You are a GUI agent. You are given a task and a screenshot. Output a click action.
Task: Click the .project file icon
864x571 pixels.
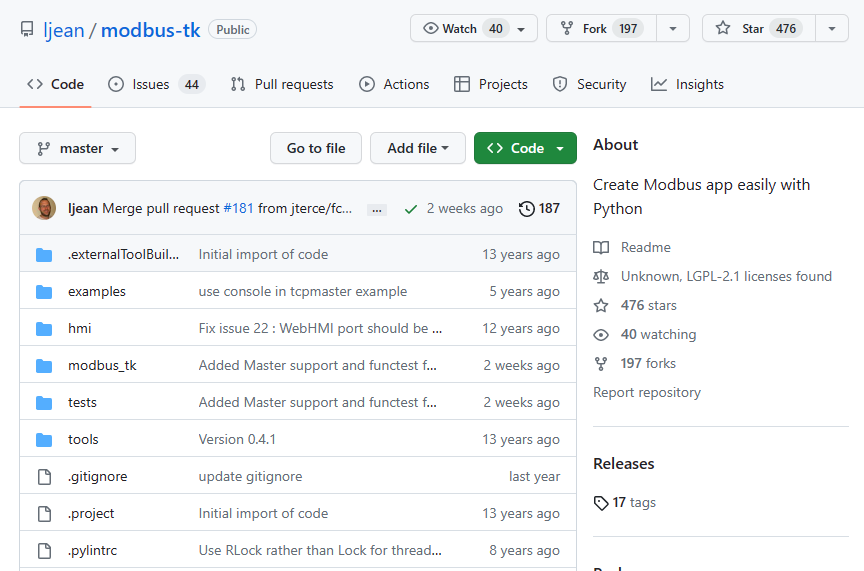click(x=44, y=514)
